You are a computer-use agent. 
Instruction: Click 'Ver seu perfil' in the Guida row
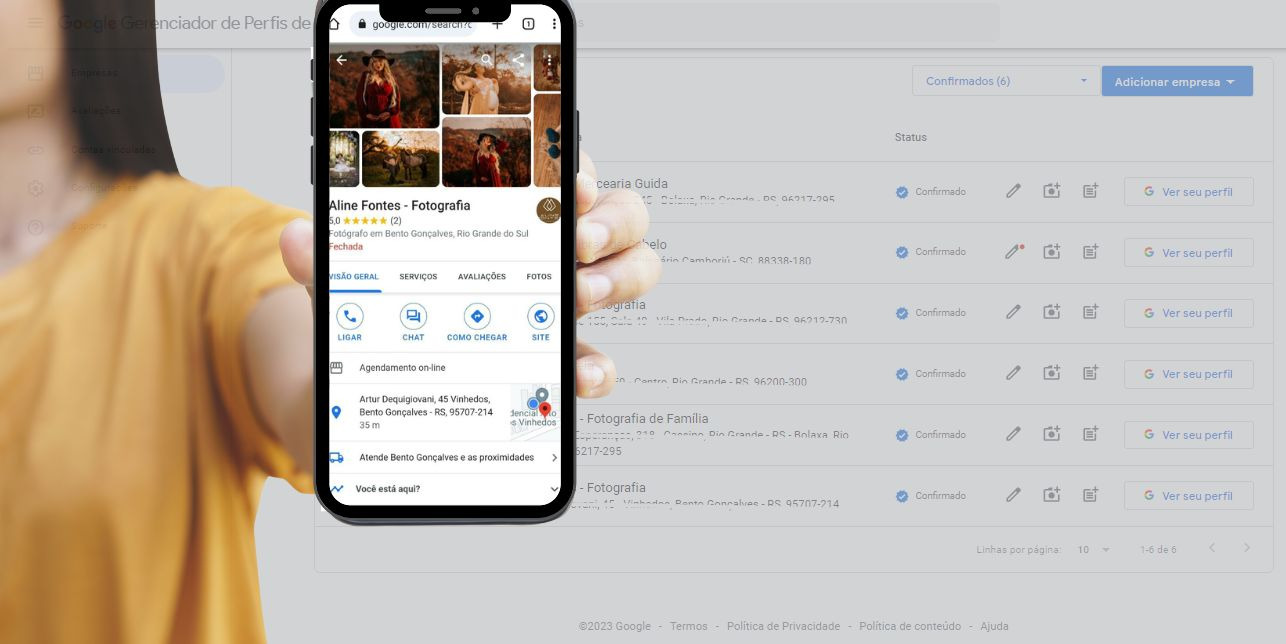pos(1188,192)
